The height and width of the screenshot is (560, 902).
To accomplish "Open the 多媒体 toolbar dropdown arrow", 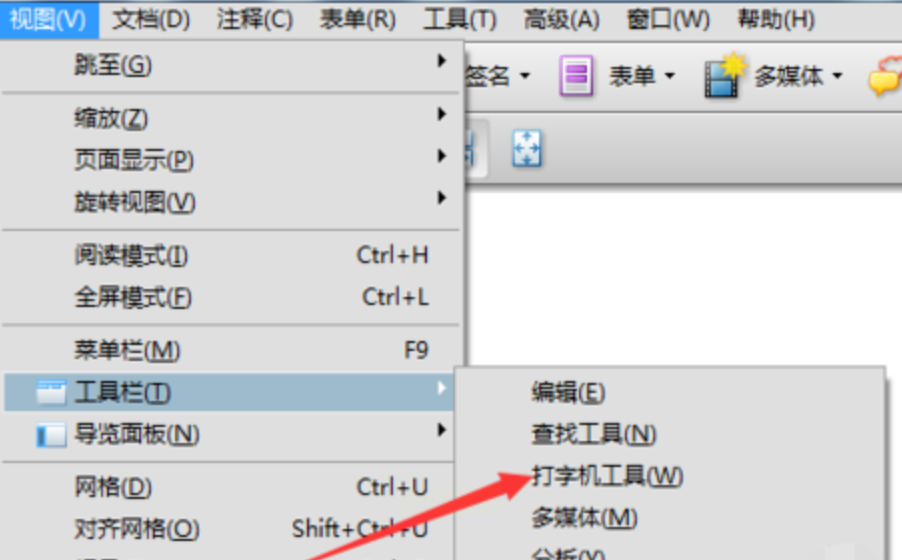I will [837, 75].
